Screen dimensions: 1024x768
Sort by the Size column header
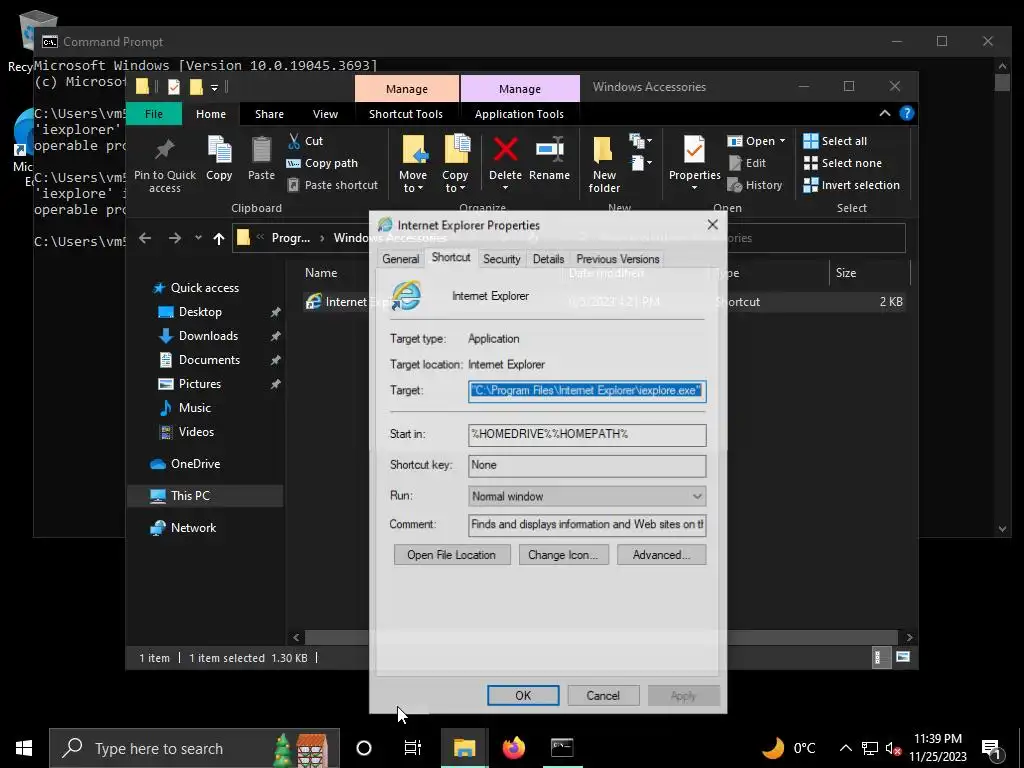[x=869, y=273]
